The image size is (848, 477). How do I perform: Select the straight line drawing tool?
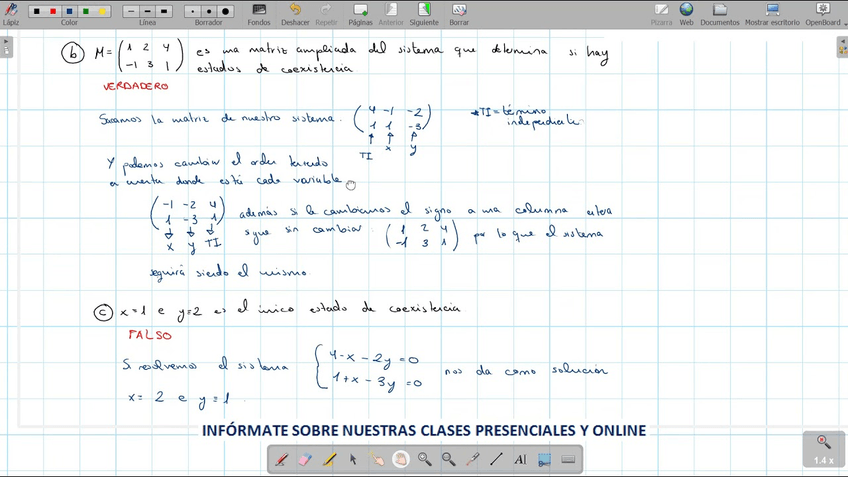point(497,460)
